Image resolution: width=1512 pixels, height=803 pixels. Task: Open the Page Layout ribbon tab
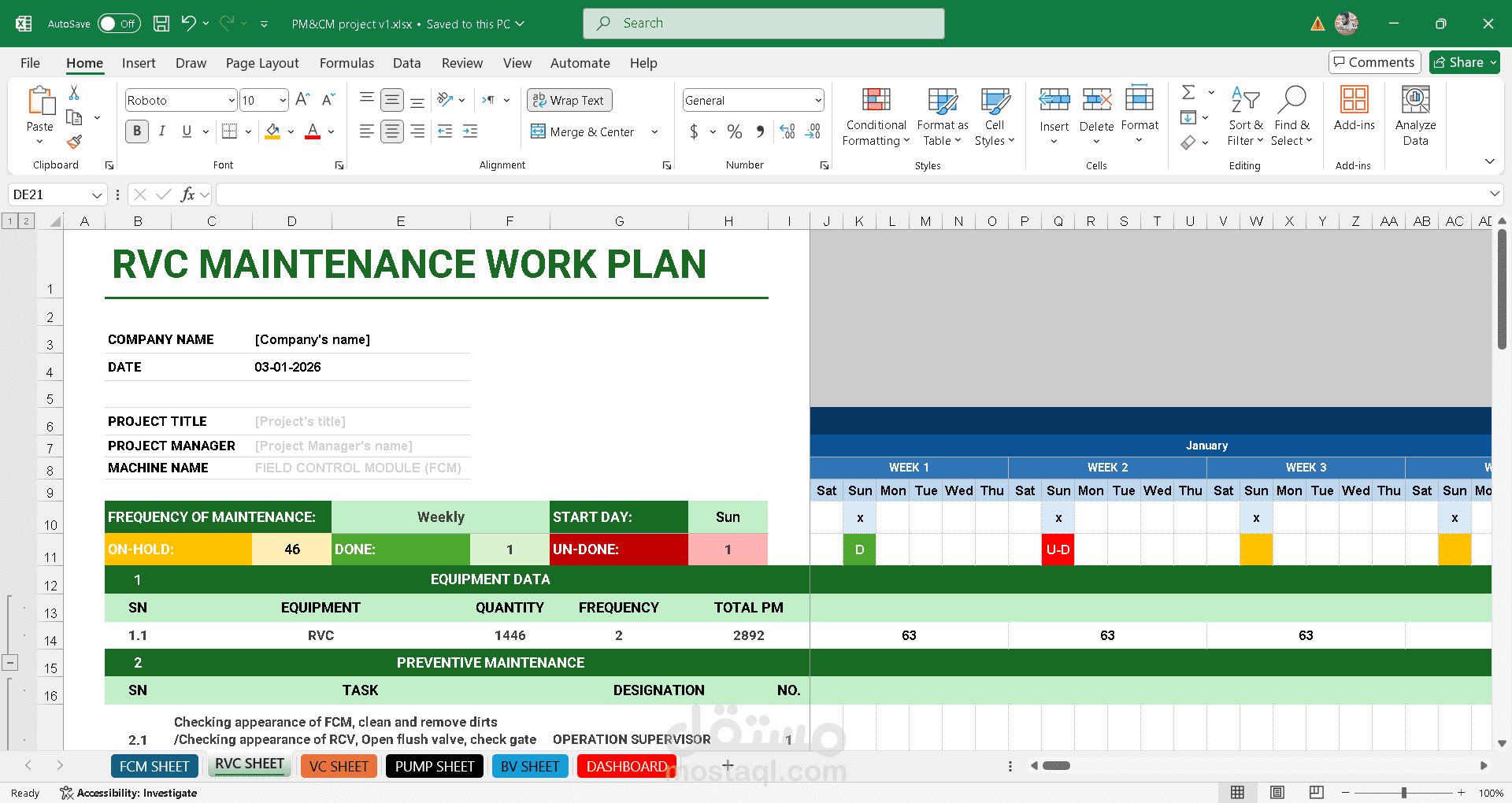261,63
